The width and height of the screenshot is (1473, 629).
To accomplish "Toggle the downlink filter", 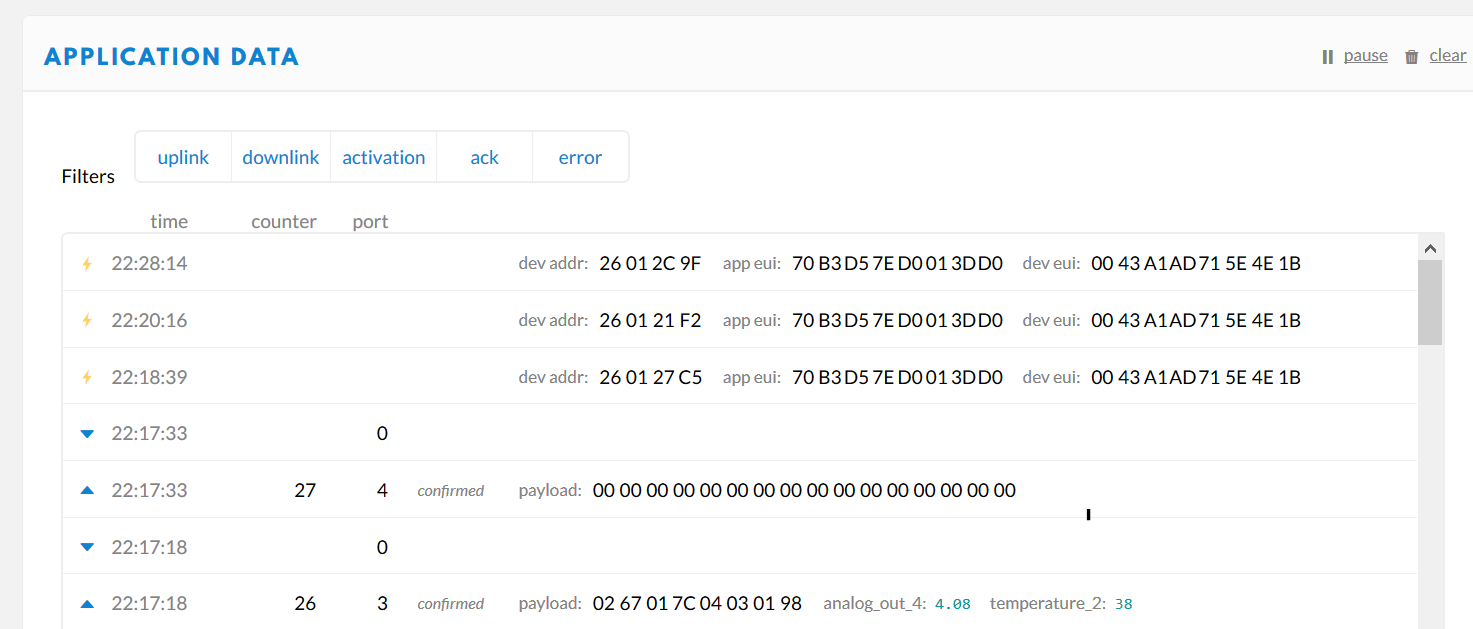I will [x=281, y=157].
